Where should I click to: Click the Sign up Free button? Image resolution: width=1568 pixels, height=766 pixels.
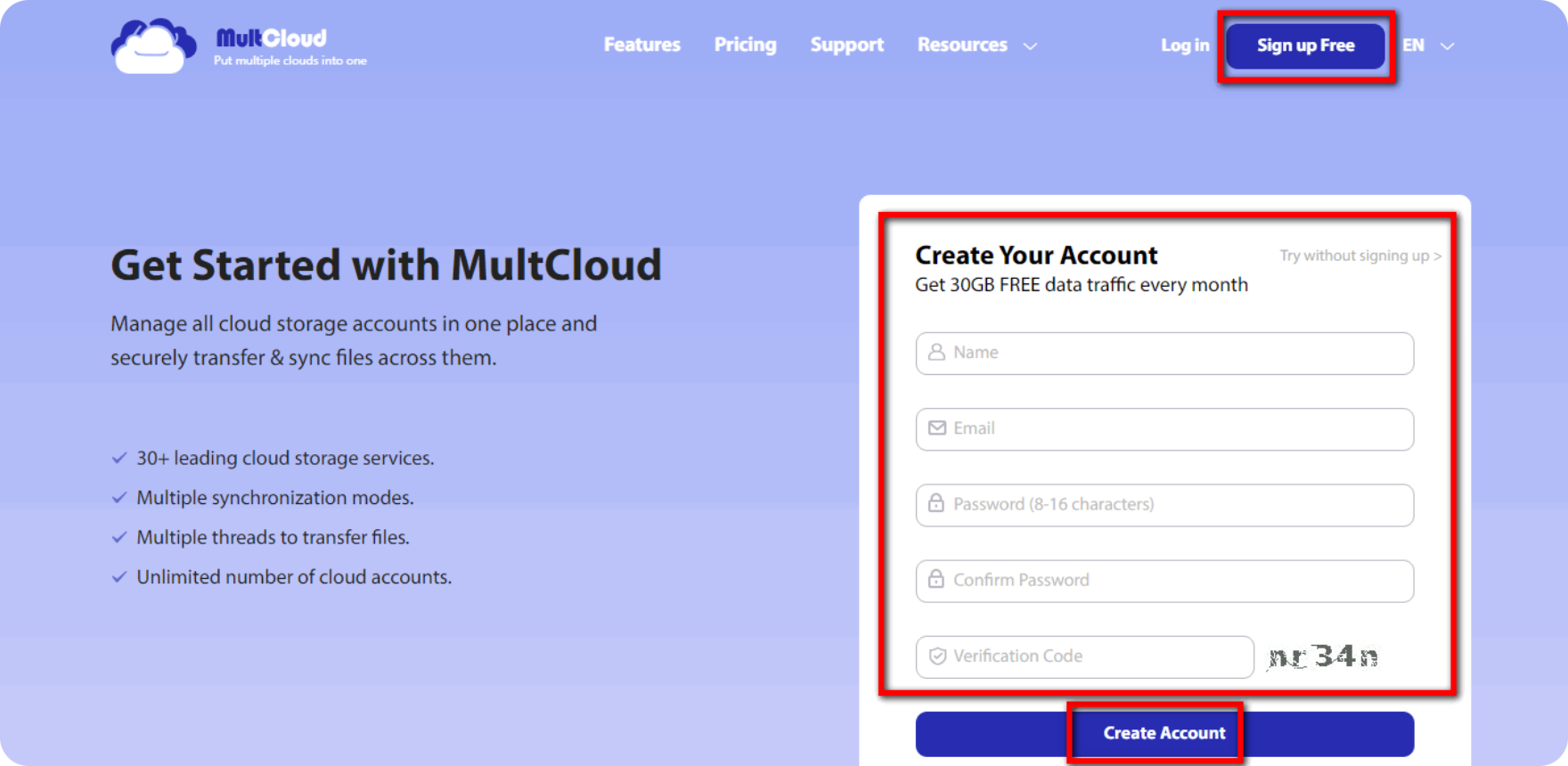coord(1305,45)
